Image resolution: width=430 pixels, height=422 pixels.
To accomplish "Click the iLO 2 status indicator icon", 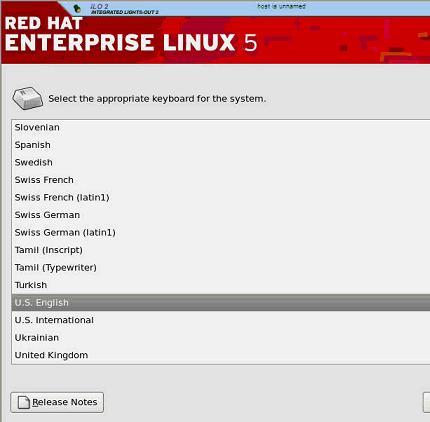I will click(x=77, y=9).
